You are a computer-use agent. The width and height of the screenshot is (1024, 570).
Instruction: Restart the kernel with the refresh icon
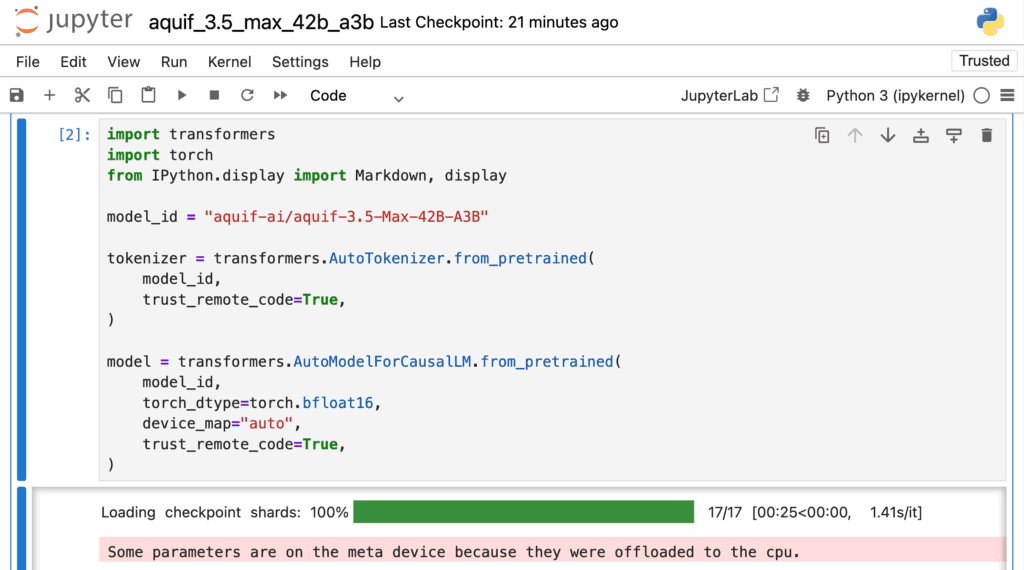pos(247,95)
